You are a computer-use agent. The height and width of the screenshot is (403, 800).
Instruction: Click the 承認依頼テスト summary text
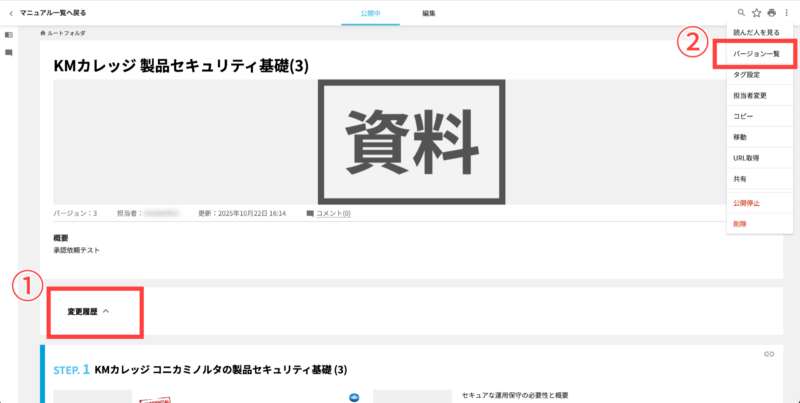click(76, 250)
